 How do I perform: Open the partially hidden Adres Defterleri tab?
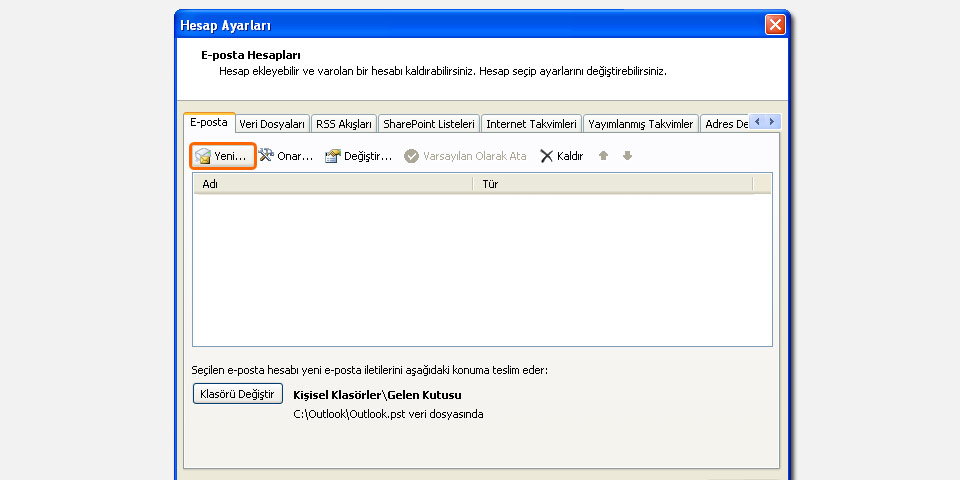point(726,124)
